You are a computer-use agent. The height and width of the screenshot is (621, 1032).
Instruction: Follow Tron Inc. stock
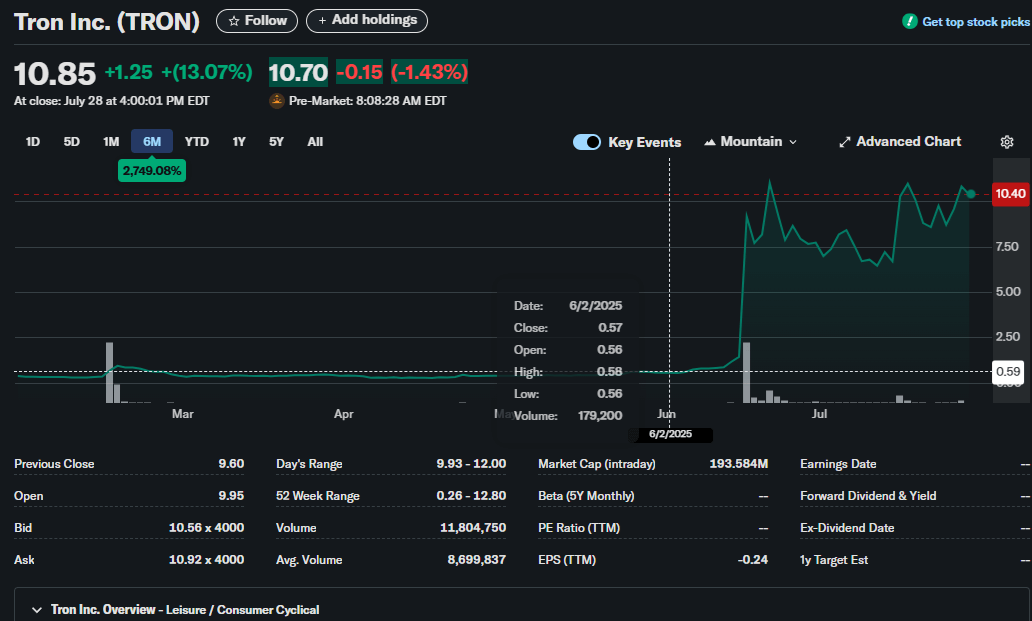tap(257, 21)
